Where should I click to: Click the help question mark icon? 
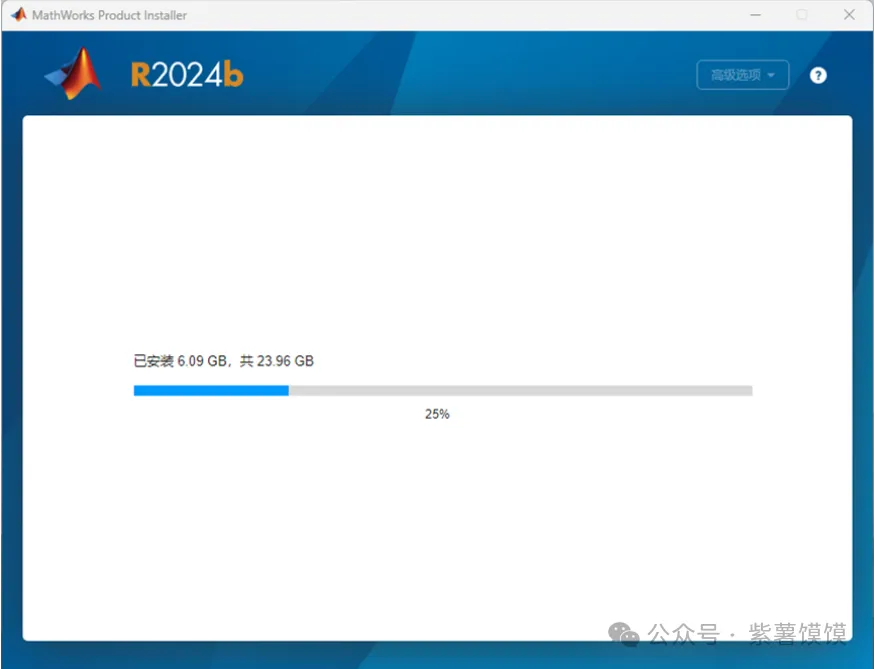818,75
